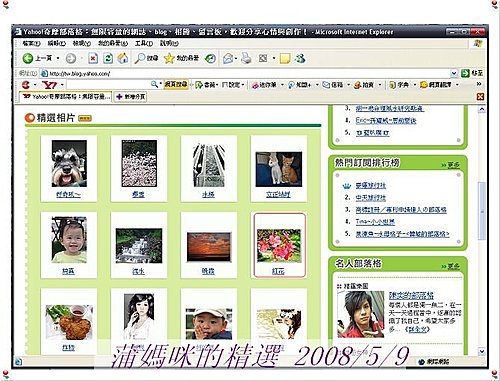Screen dimensions: 500x381
Task: Open the Edit icon's dropdown arrow
Action: pyautogui.click(x=274, y=59)
